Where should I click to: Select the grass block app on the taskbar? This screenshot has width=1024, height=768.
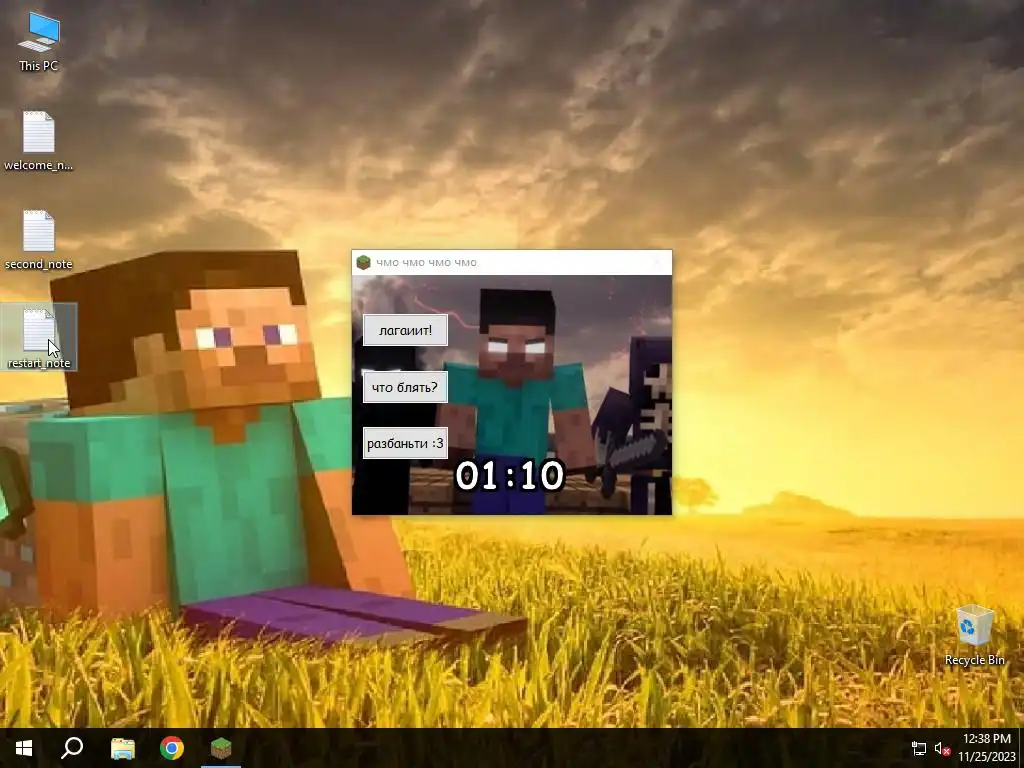pos(221,748)
